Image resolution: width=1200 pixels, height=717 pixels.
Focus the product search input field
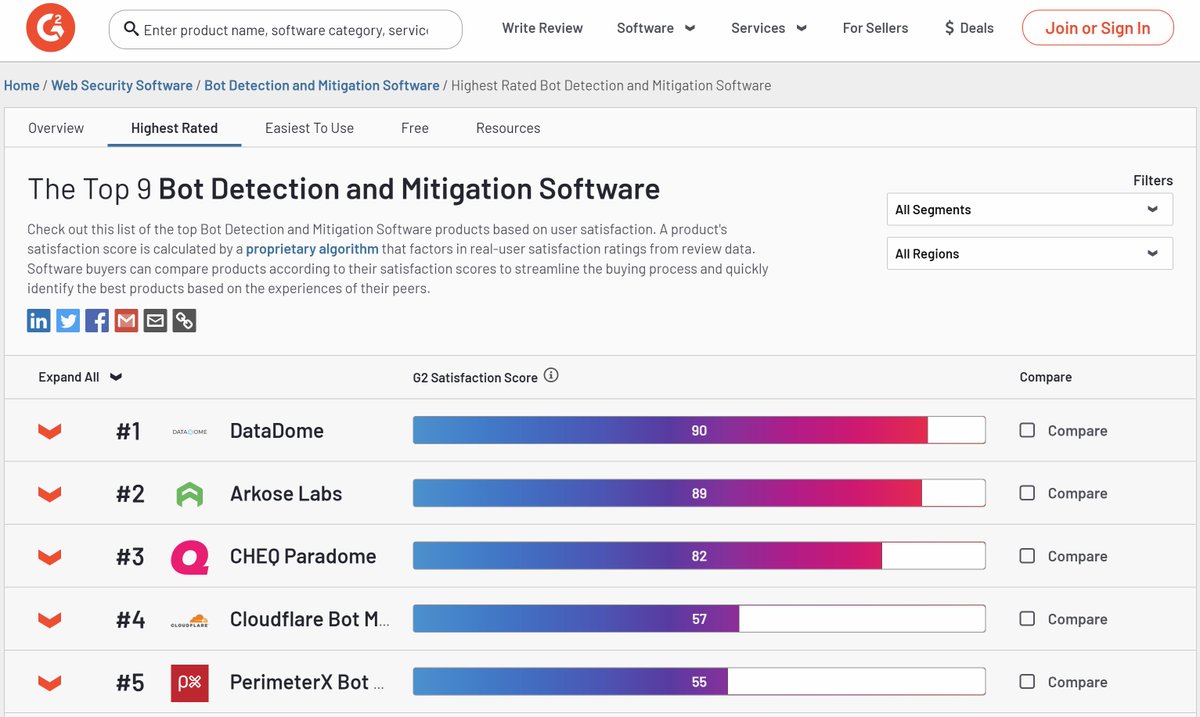[x=285, y=30]
